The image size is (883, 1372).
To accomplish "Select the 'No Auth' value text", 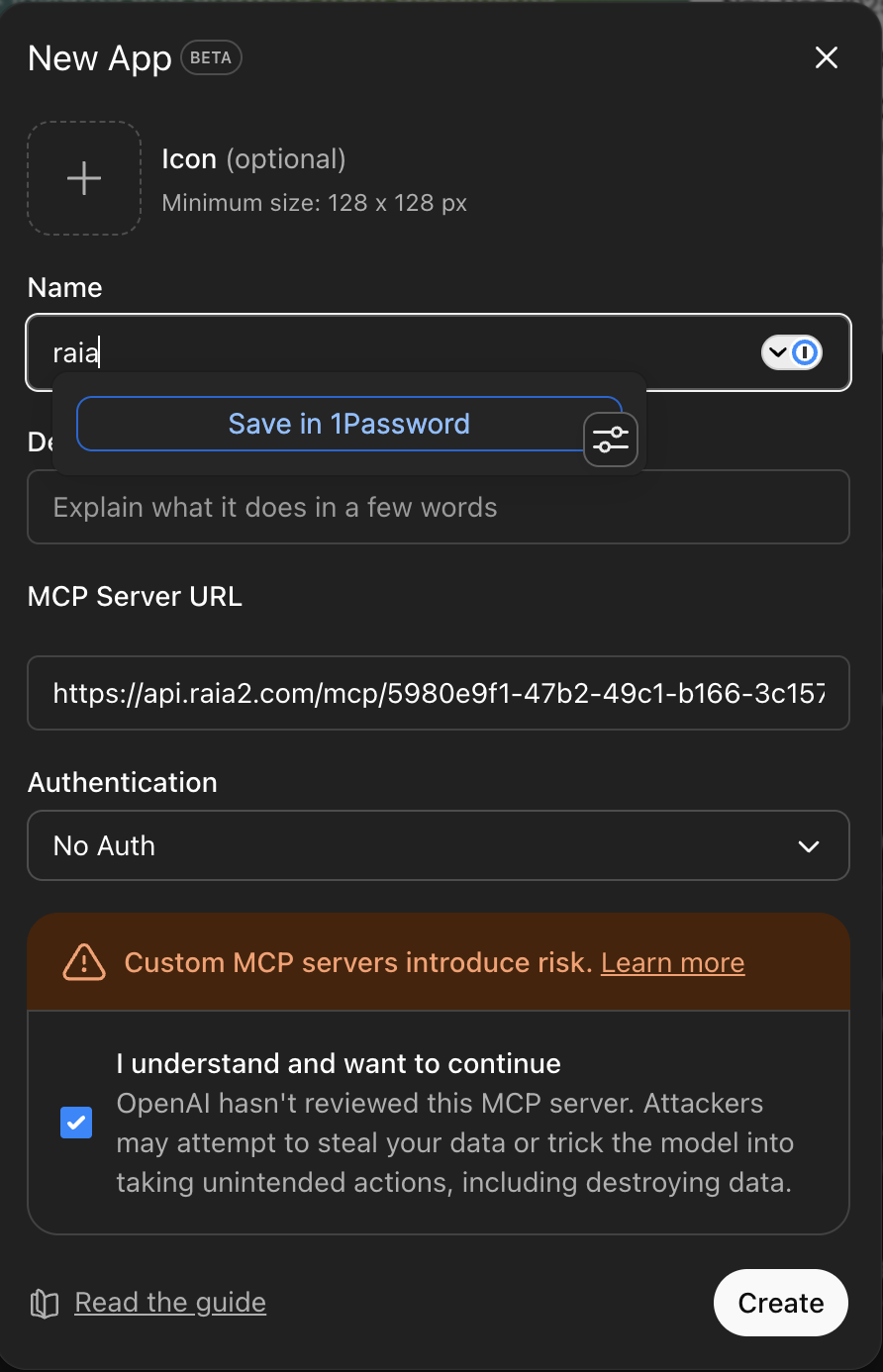I will pos(104,846).
